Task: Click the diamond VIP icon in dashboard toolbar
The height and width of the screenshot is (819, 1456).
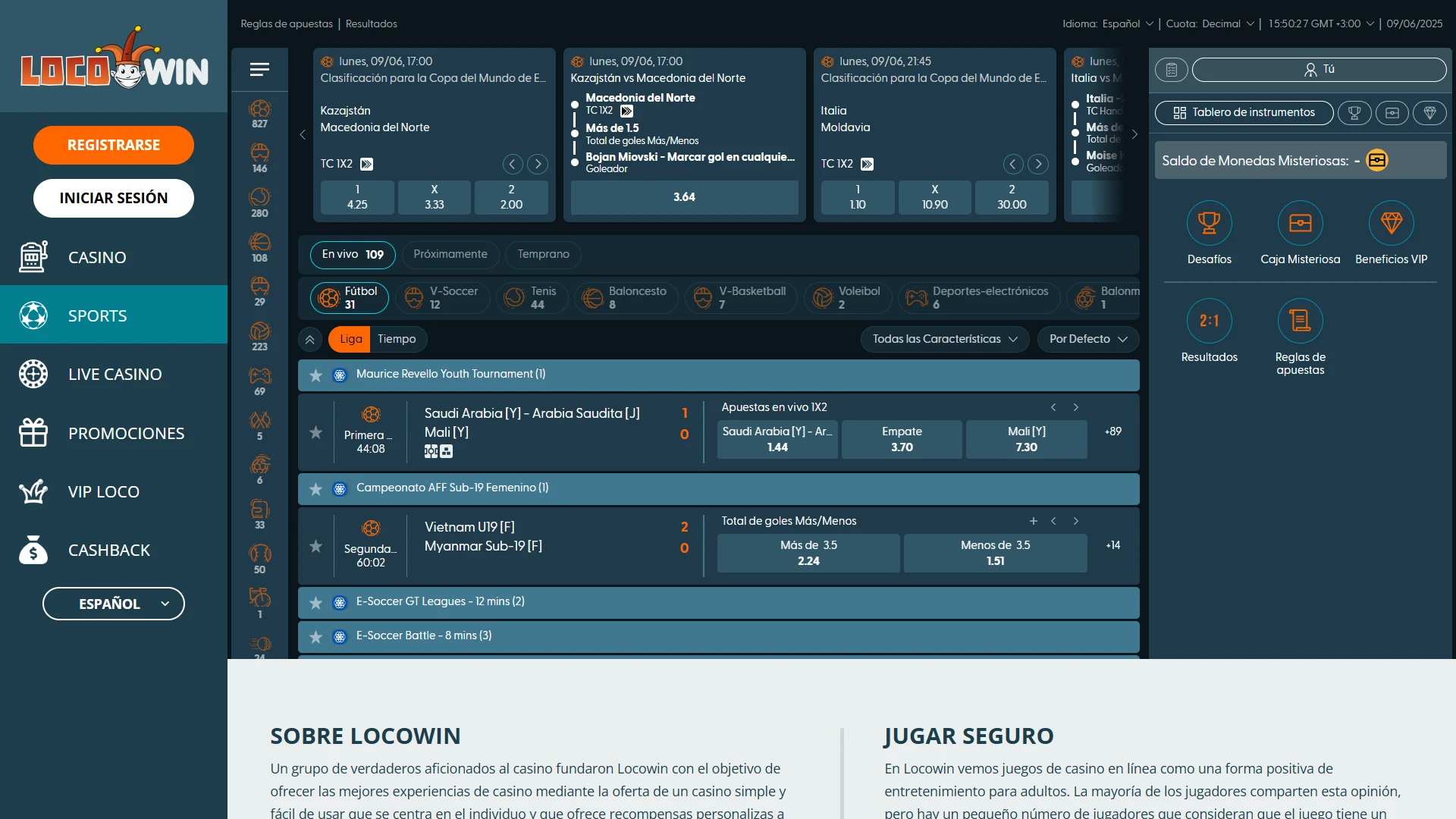Action: click(x=1430, y=113)
